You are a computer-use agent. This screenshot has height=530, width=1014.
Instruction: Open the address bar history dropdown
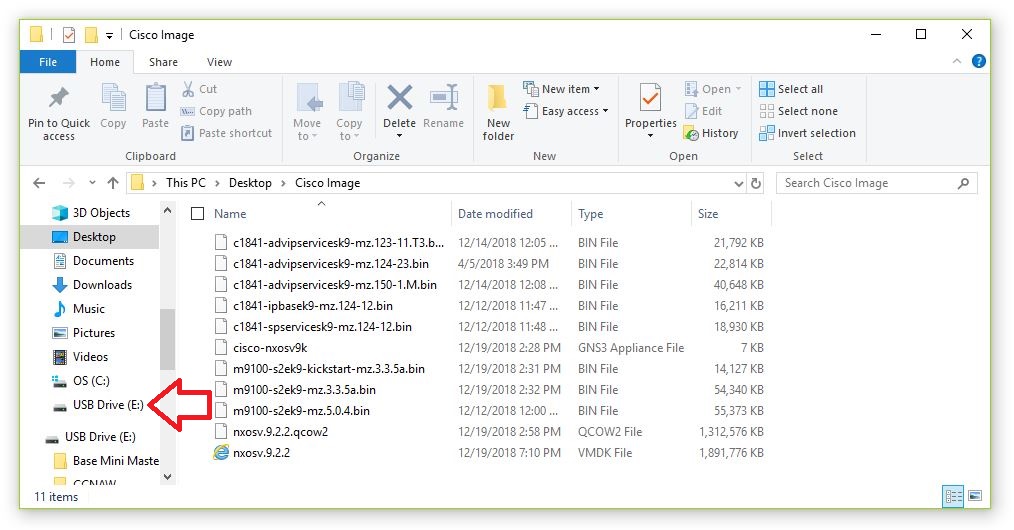tap(739, 184)
